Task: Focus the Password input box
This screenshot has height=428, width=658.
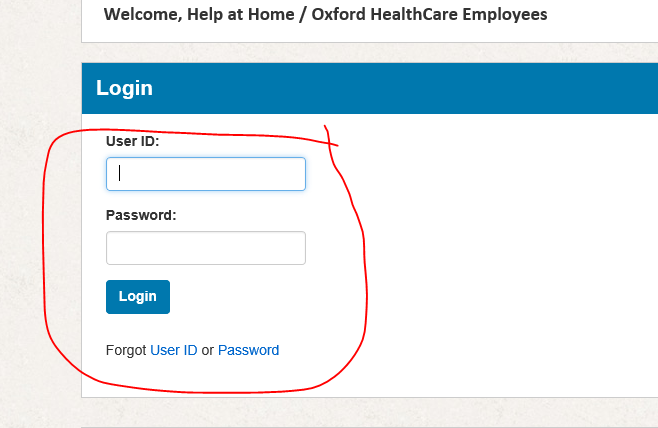Action: click(x=206, y=248)
